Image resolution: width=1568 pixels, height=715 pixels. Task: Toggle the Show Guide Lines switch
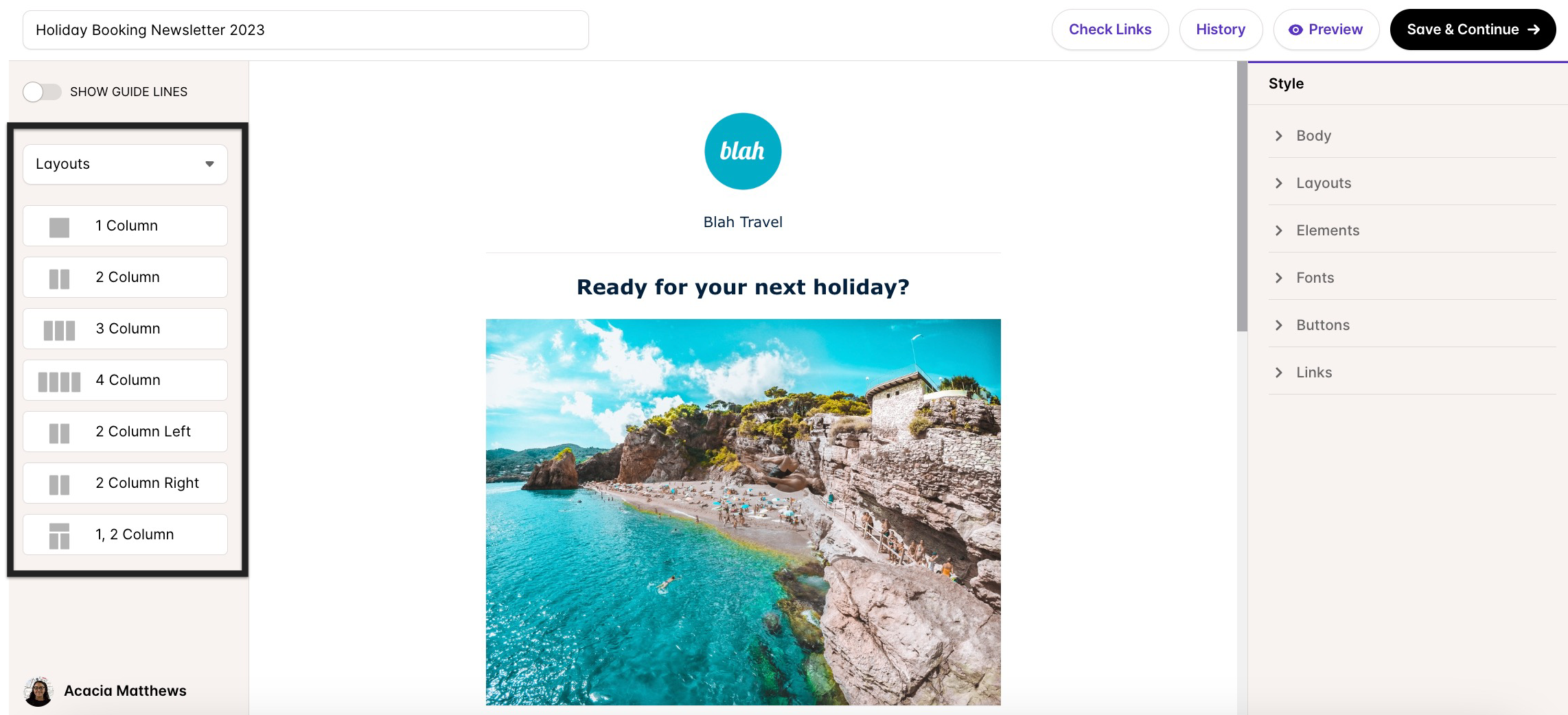[x=42, y=92]
